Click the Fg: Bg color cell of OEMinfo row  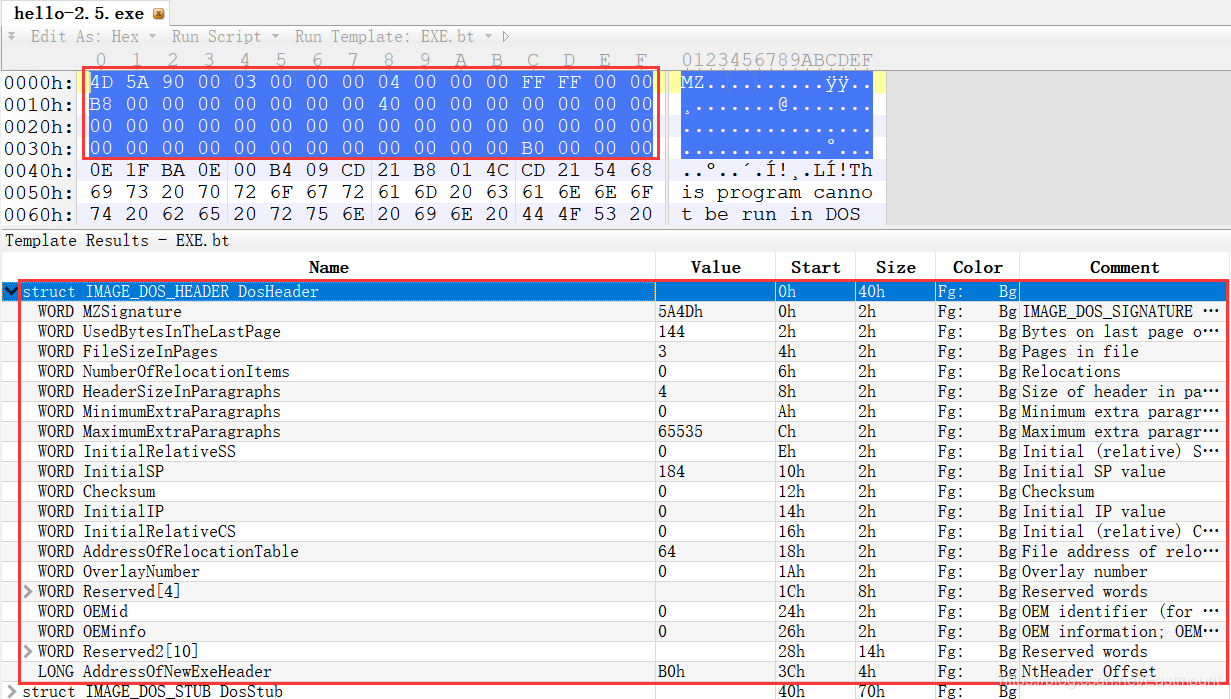pyautogui.click(x=977, y=632)
